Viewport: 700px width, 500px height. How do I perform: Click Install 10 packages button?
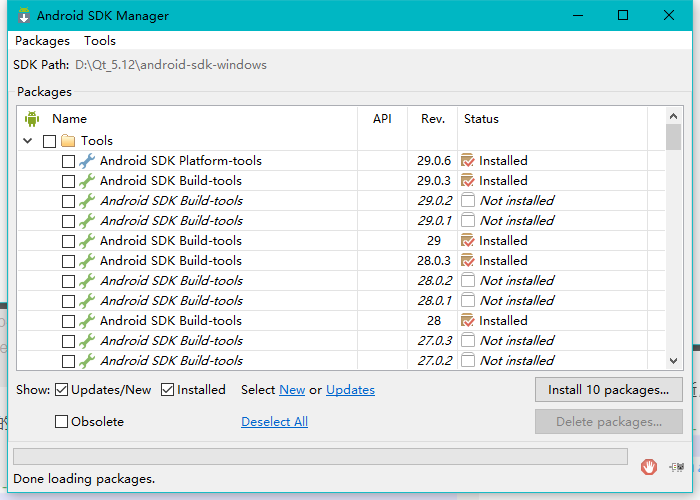point(608,390)
